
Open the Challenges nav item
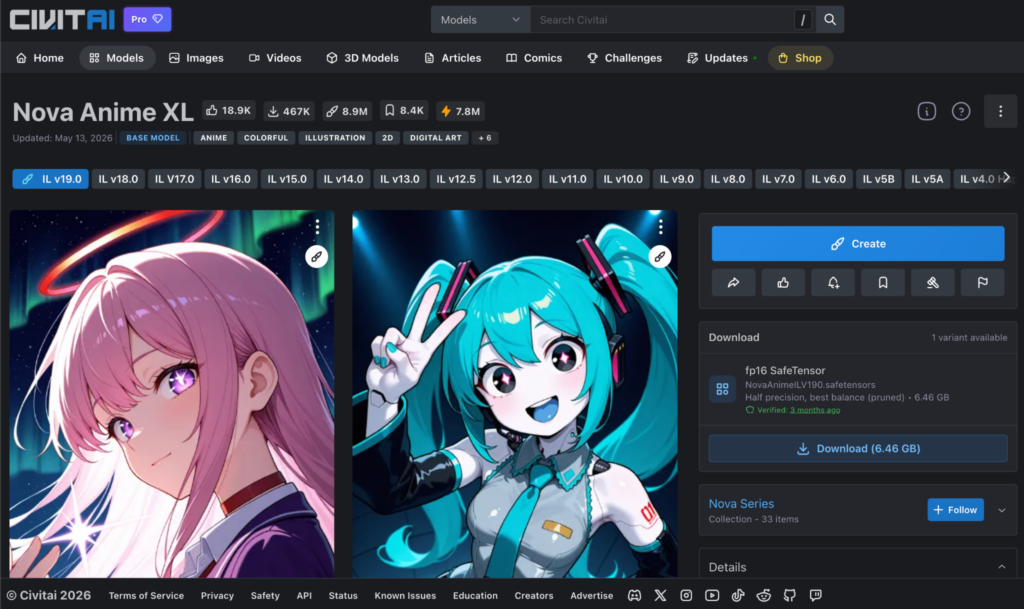pos(624,58)
